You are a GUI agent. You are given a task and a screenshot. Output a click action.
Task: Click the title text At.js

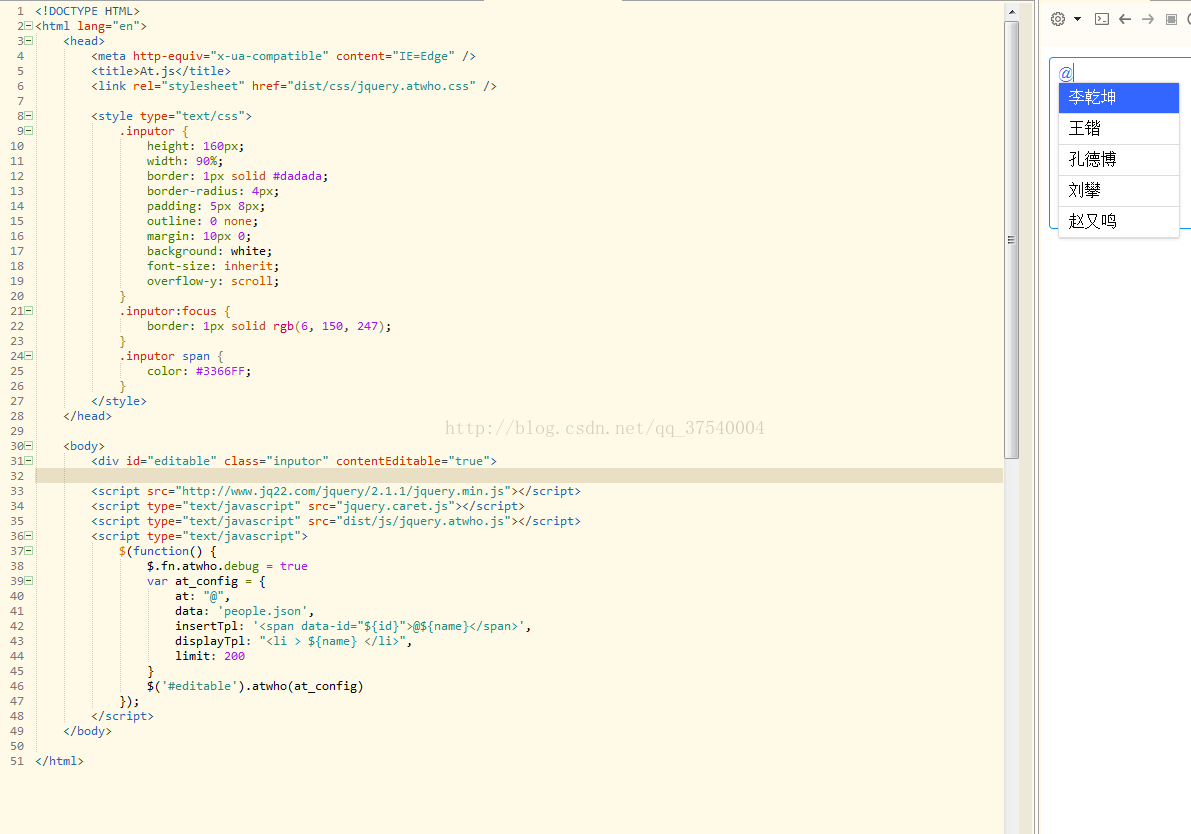tap(157, 71)
